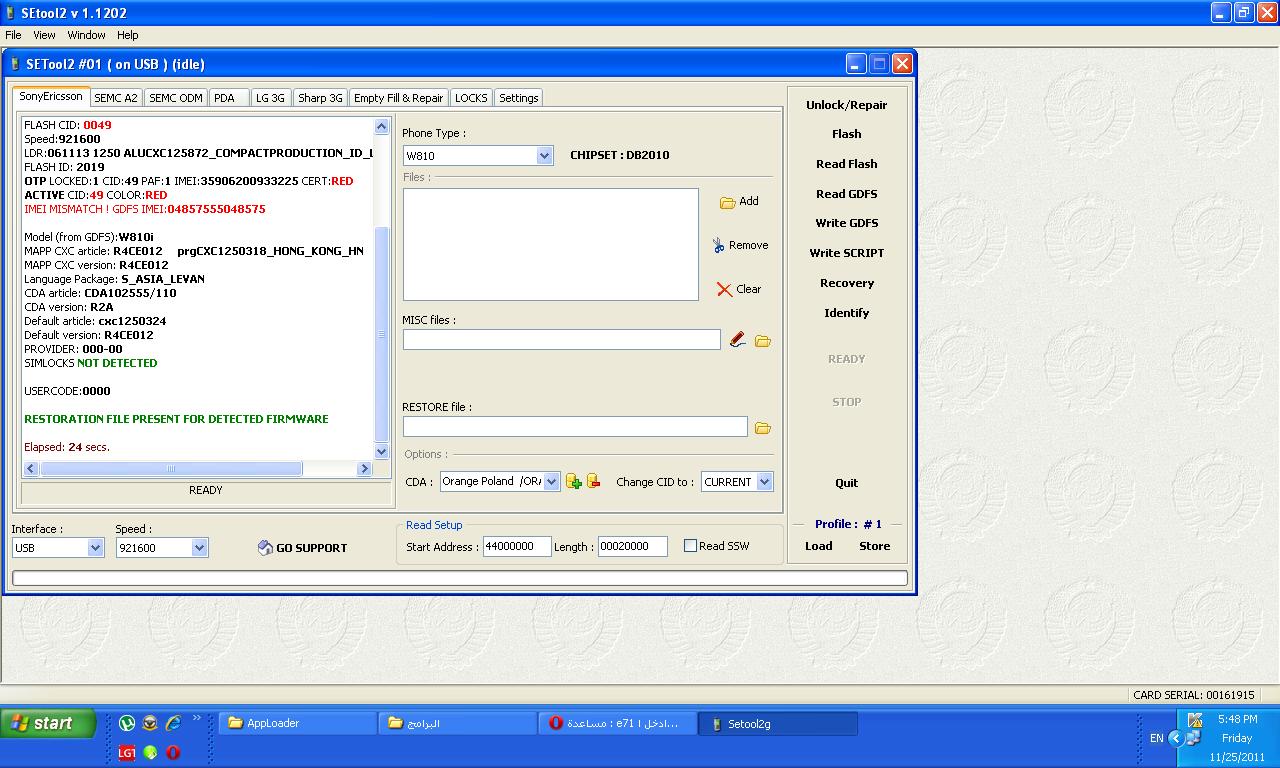Click the Read Flash button

(846, 164)
